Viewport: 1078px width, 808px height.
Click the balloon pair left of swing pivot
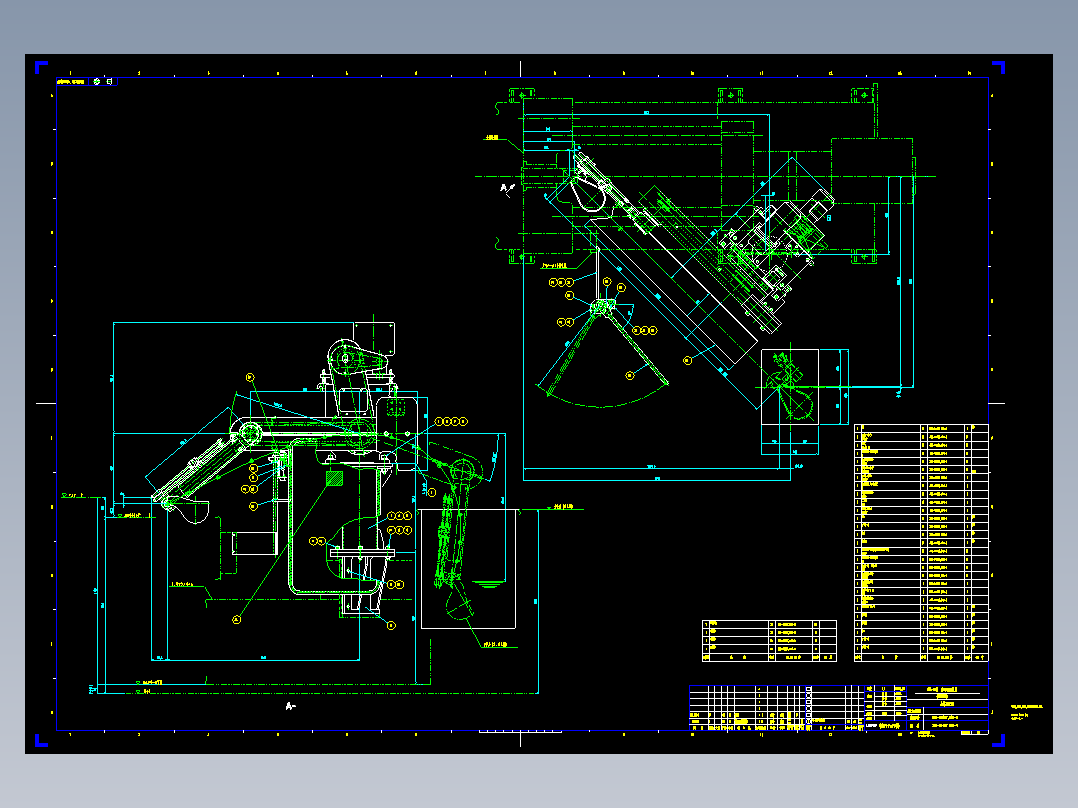565,322
